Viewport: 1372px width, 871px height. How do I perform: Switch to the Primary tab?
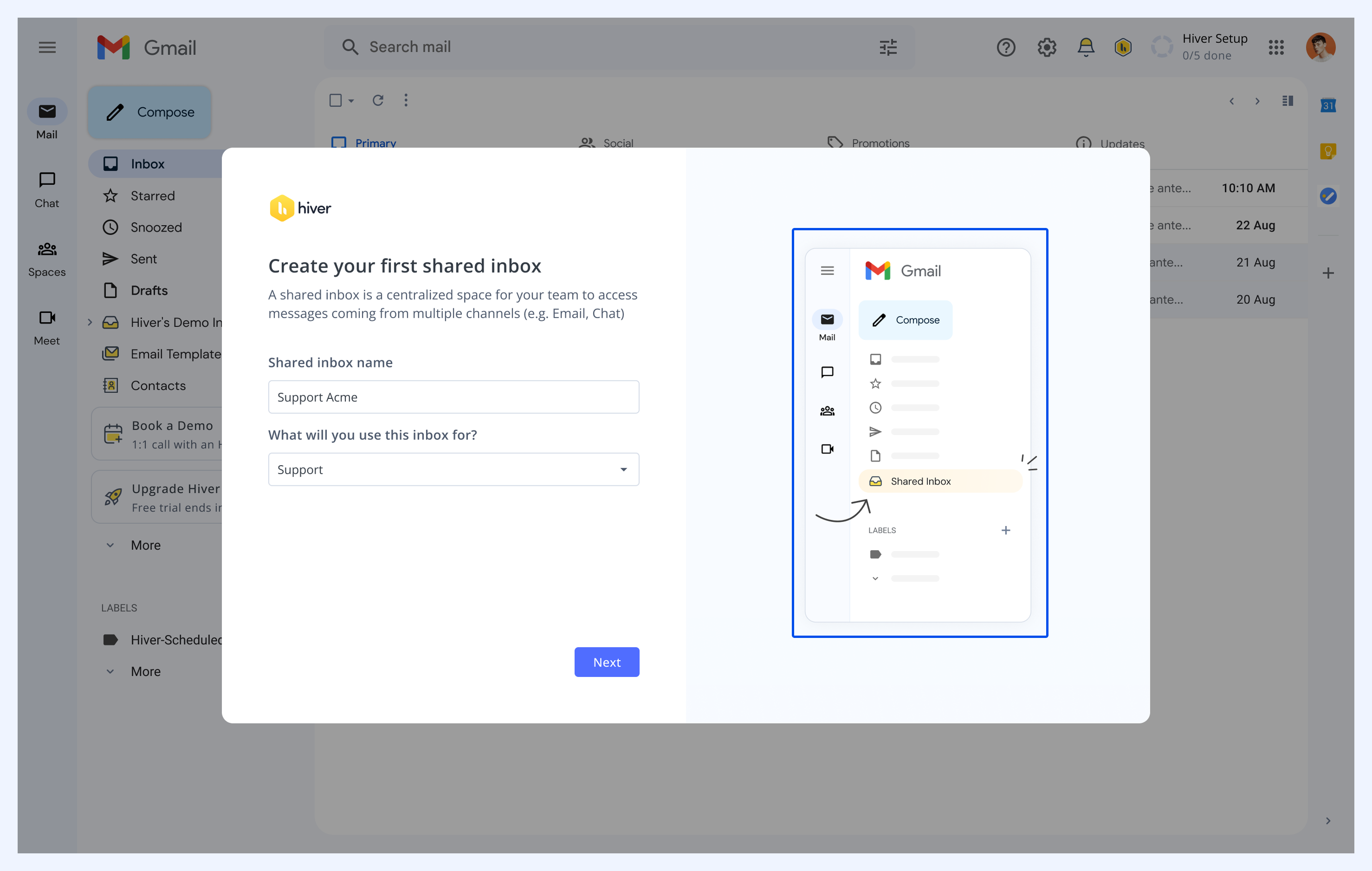363,143
